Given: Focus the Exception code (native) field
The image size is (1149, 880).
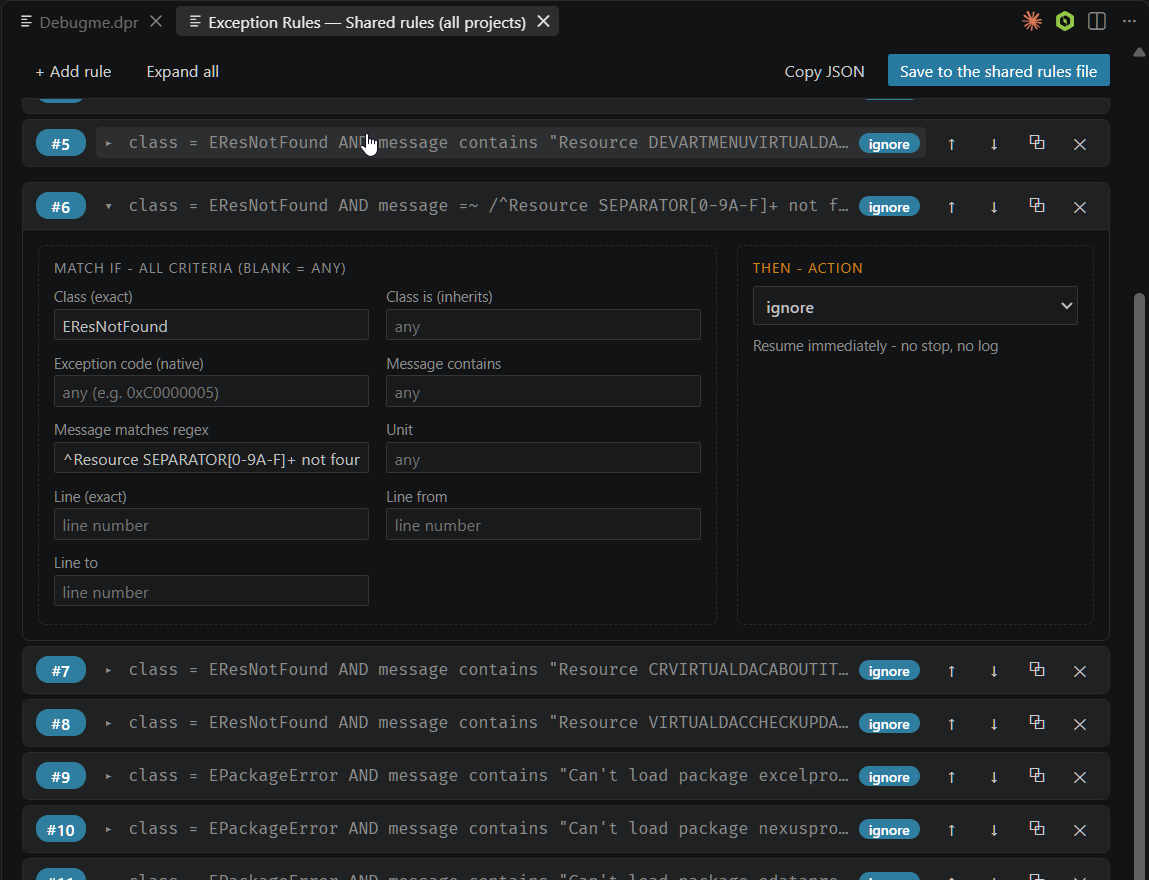Looking at the screenshot, I should pos(211,392).
